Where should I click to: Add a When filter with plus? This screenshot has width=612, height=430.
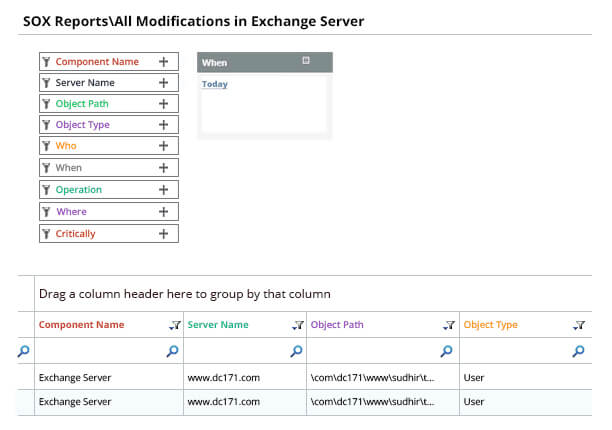tap(164, 168)
